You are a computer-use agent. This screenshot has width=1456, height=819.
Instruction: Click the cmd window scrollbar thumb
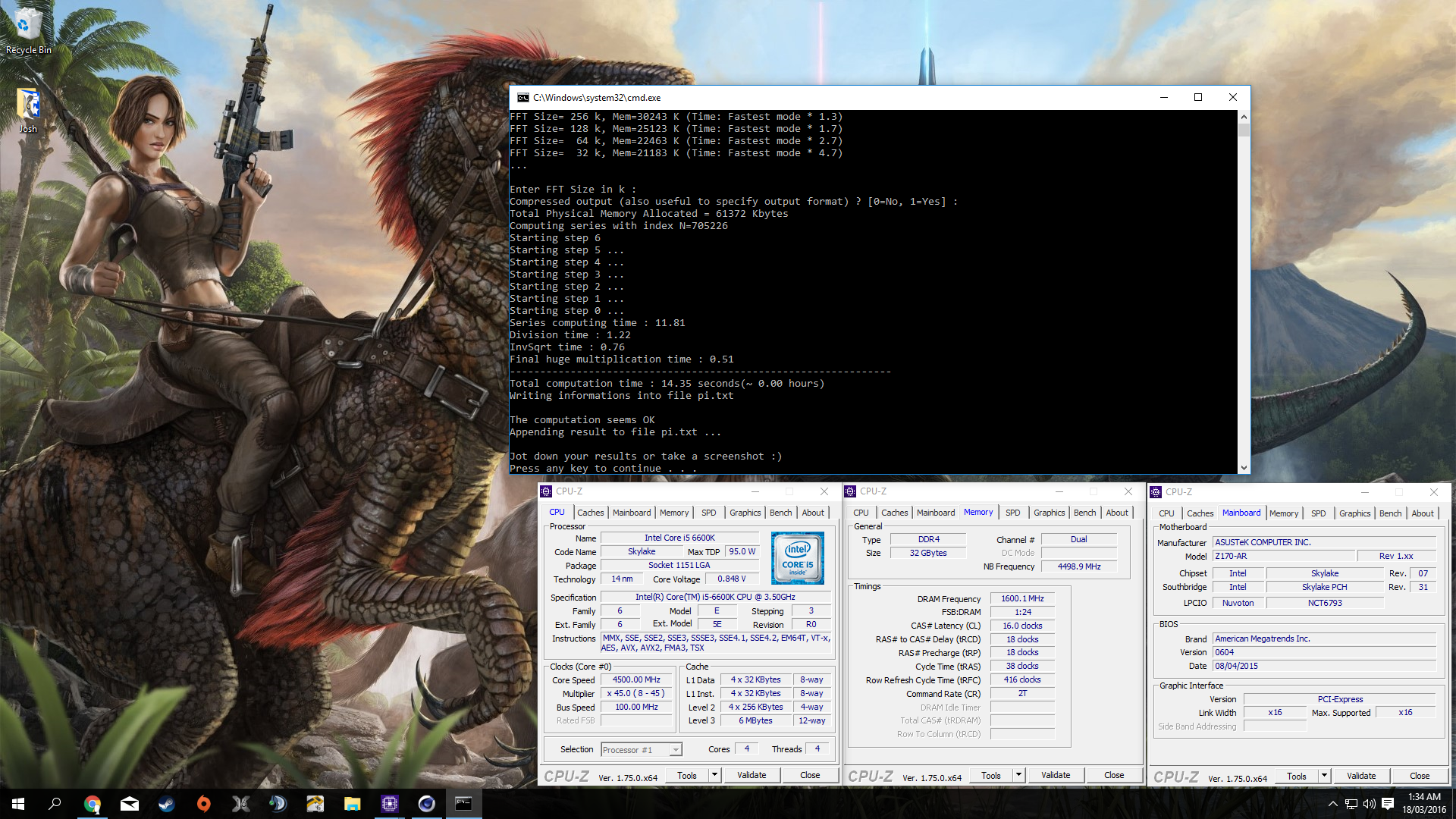pyautogui.click(x=1244, y=130)
